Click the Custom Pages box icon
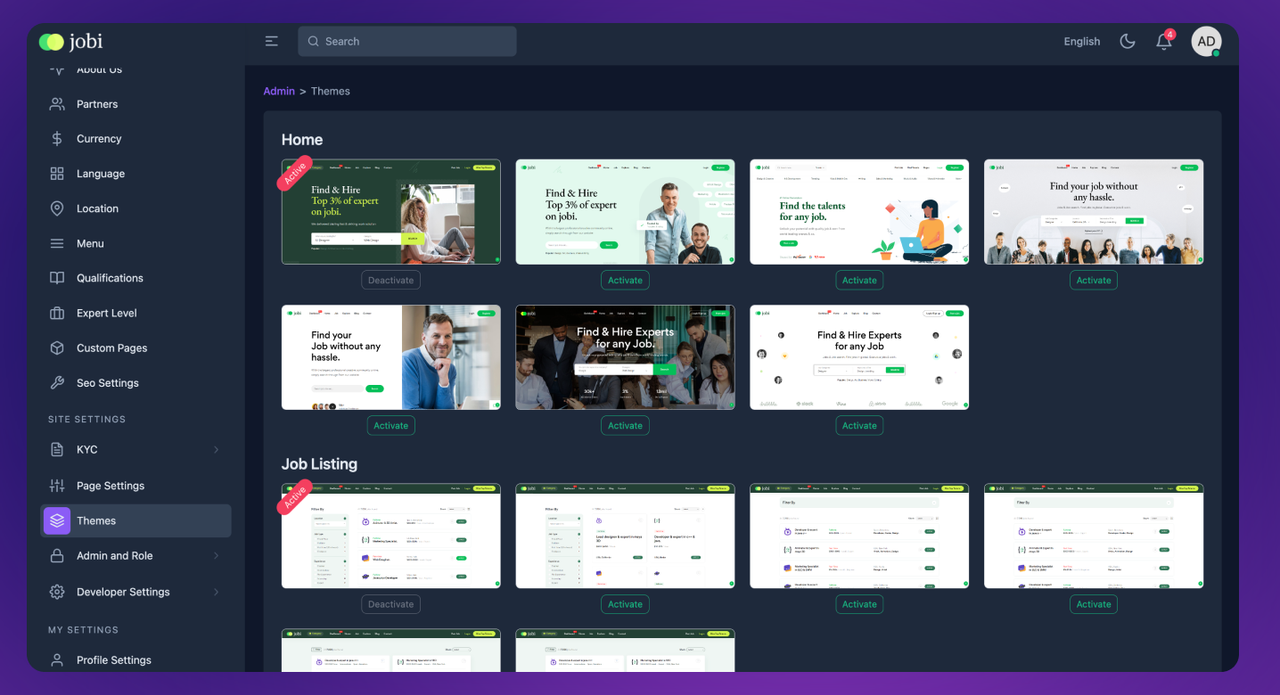 57,348
